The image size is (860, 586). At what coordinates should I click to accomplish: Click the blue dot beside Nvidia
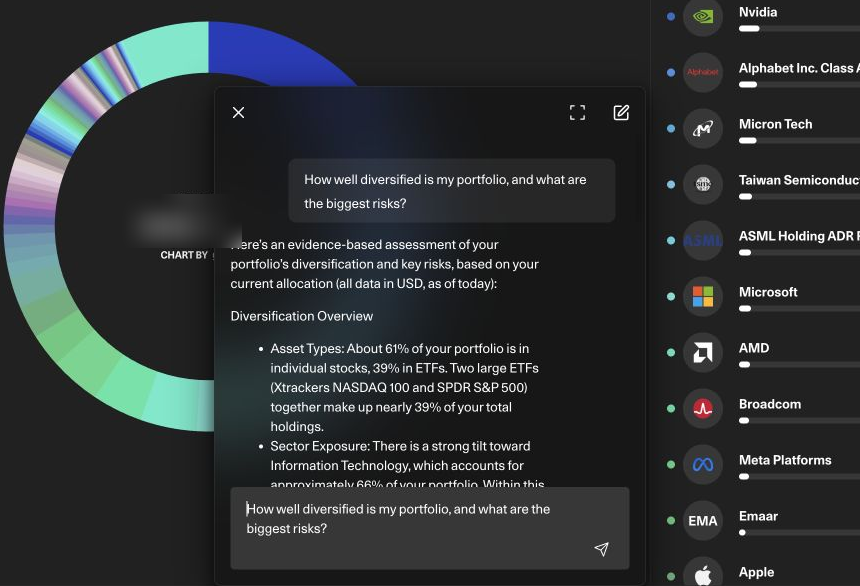click(670, 16)
